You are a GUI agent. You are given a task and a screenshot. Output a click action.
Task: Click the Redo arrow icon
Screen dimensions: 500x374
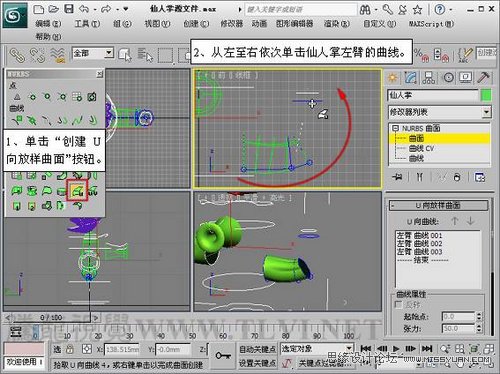click(x=106, y=9)
